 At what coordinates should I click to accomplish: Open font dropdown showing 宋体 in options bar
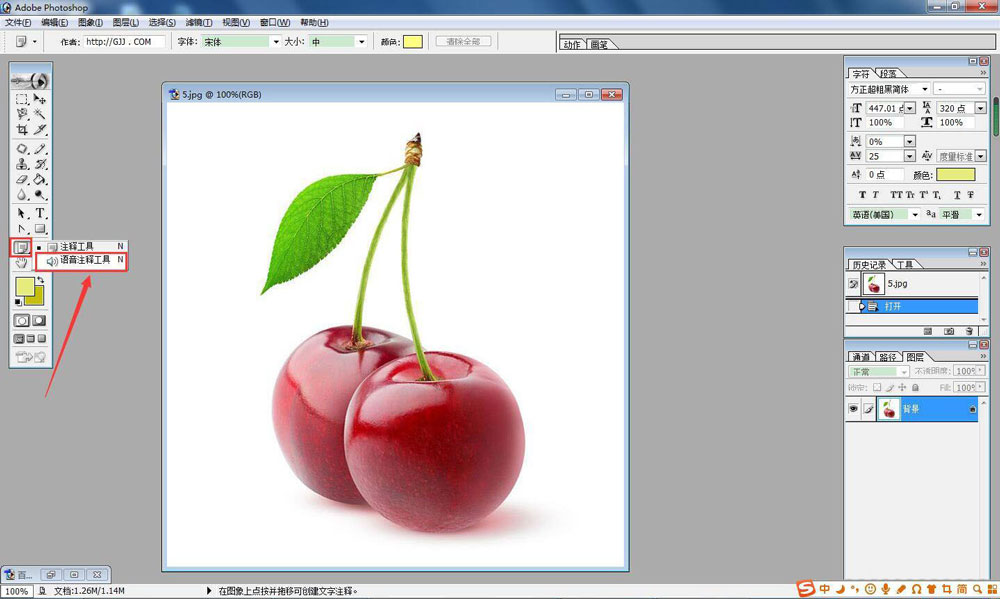pyautogui.click(x=276, y=41)
